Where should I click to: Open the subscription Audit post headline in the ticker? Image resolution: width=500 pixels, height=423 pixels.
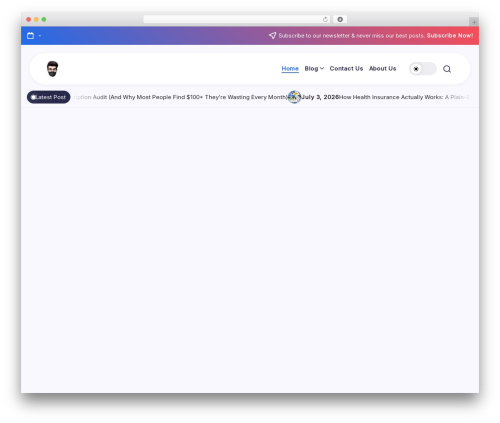click(180, 97)
